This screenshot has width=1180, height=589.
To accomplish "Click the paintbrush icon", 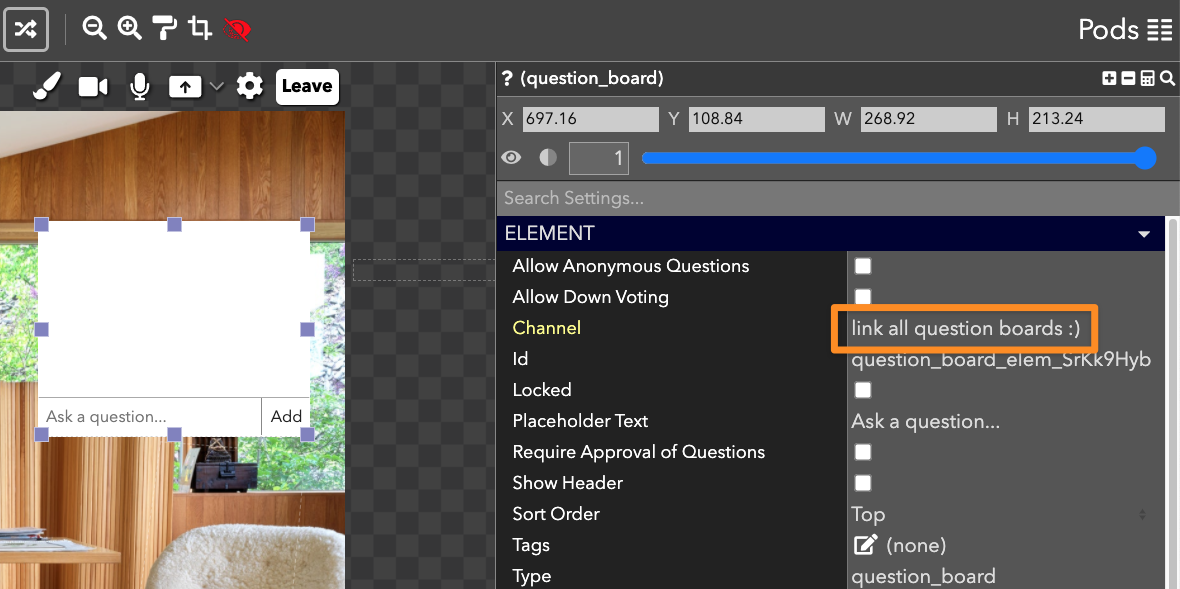I will [47, 87].
